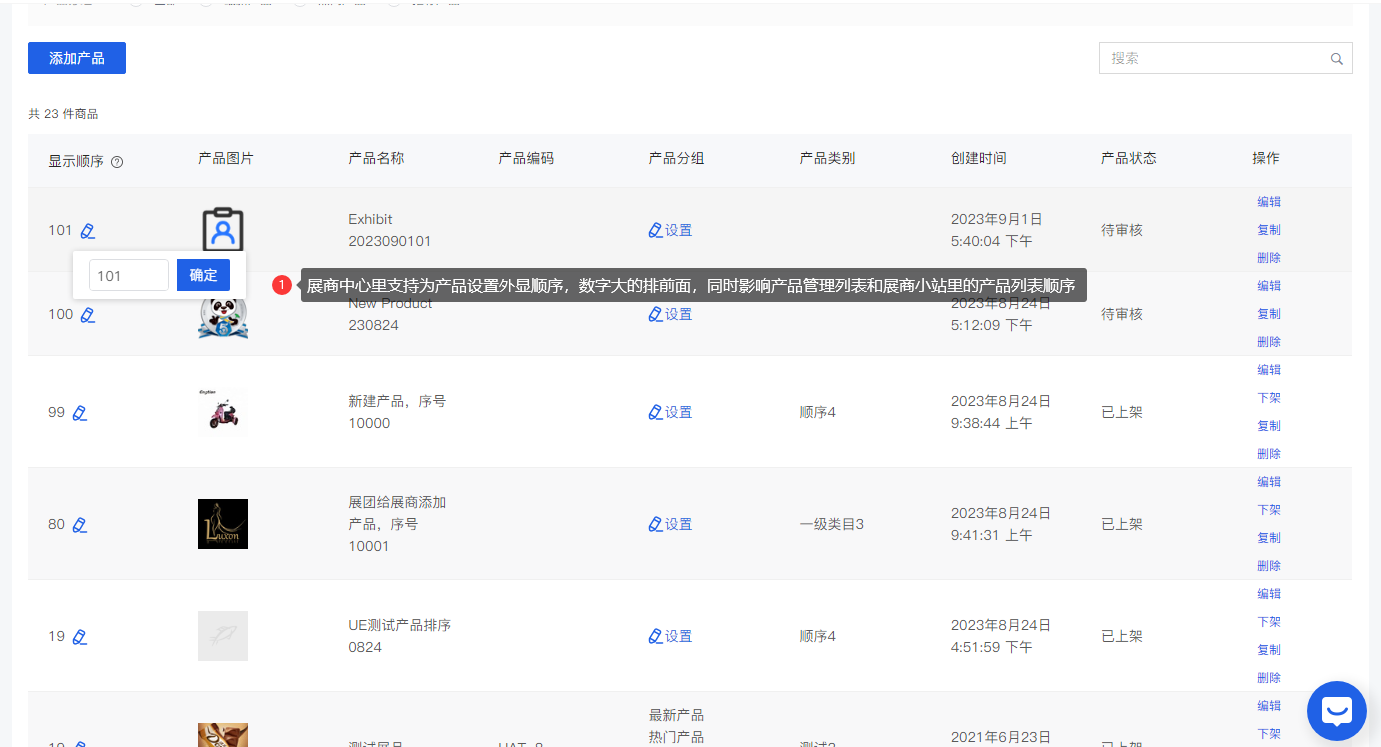Click the 产品分组 column header

(x=676, y=158)
